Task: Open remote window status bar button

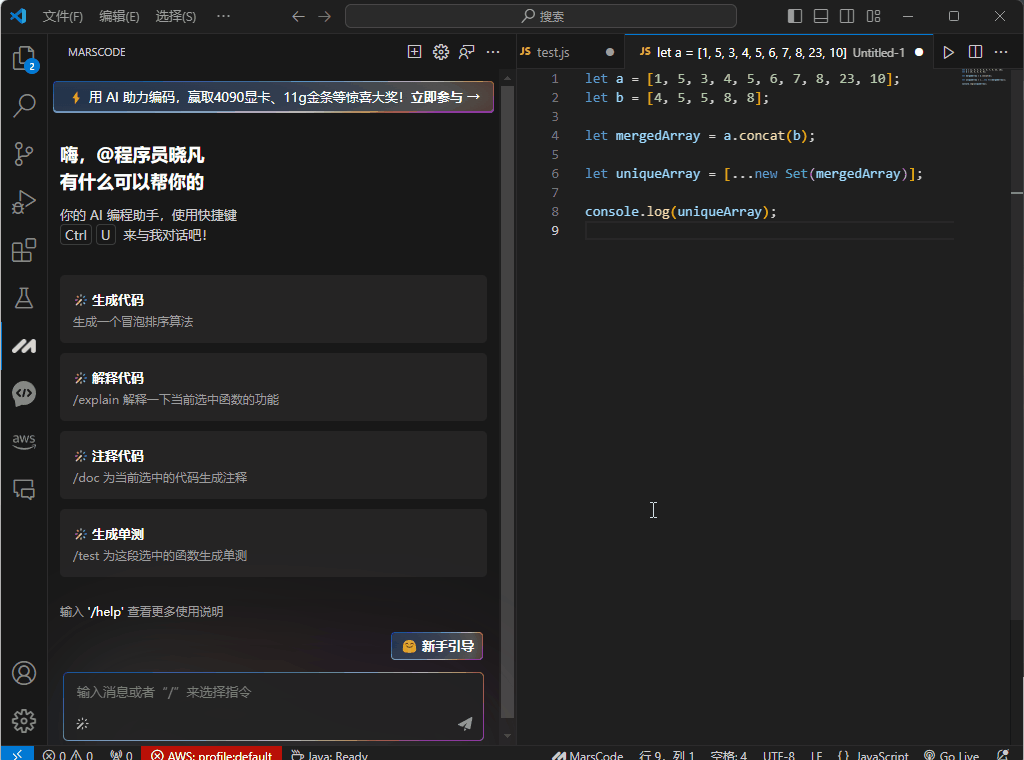Action: pyautogui.click(x=18, y=753)
